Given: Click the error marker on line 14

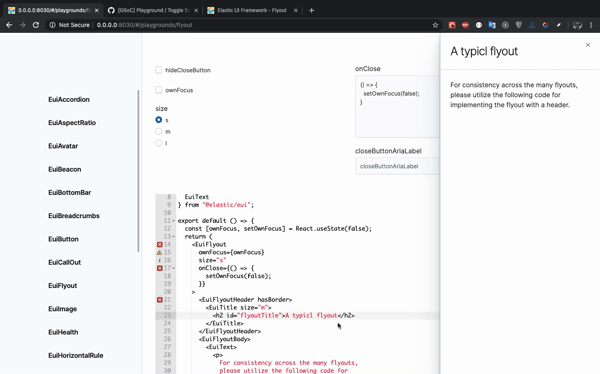Looking at the screenshot, I should (160, 244).
